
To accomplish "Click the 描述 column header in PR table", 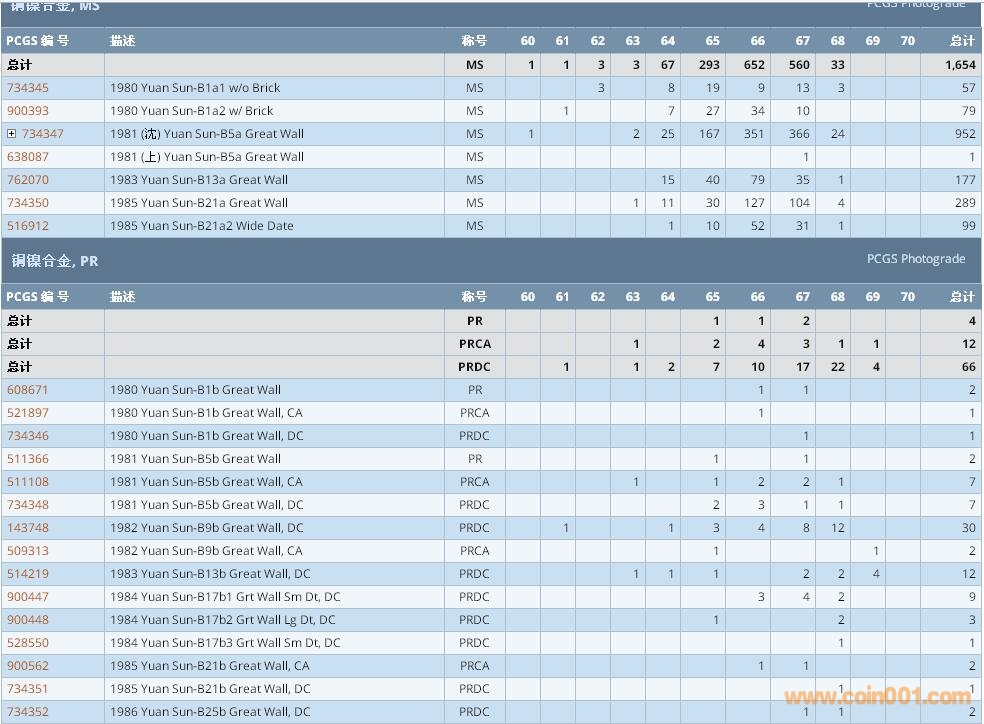I will point(123,296).
